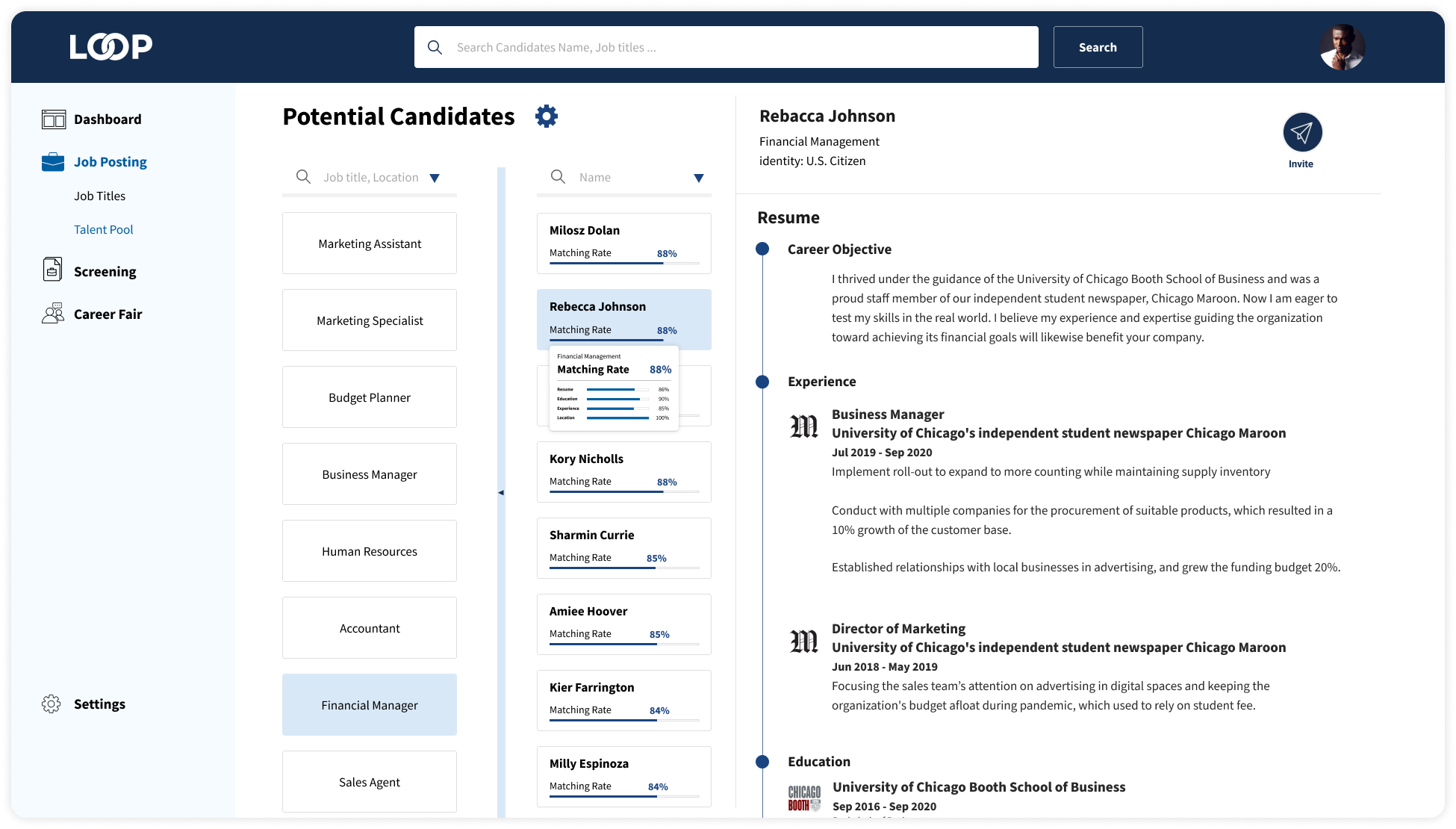
Task: Select the Talent Pool submenu item
Action: [104, 229]
